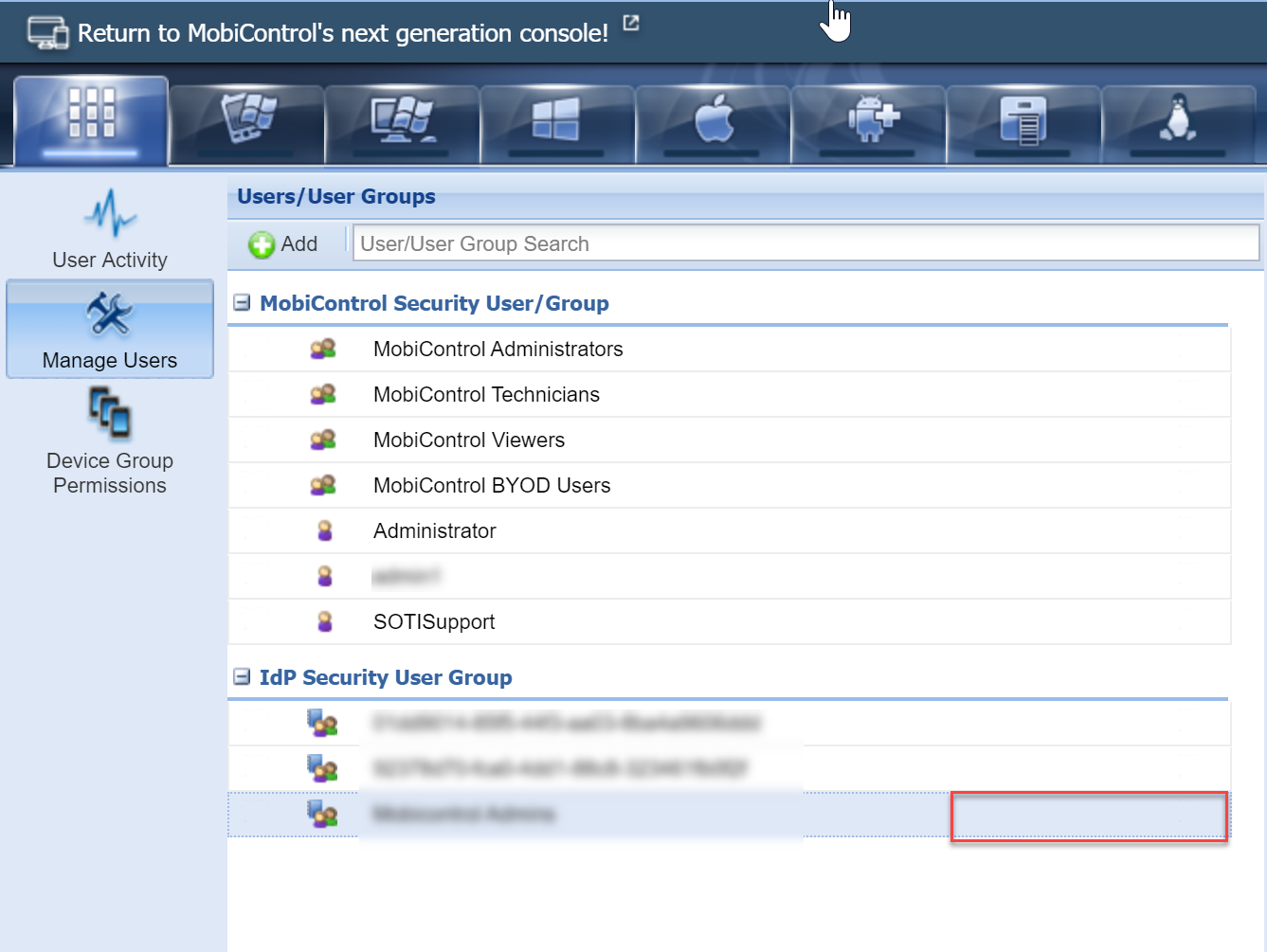Select the Printers platform tab
1267x952 pixels.
tap(1023, 122)
